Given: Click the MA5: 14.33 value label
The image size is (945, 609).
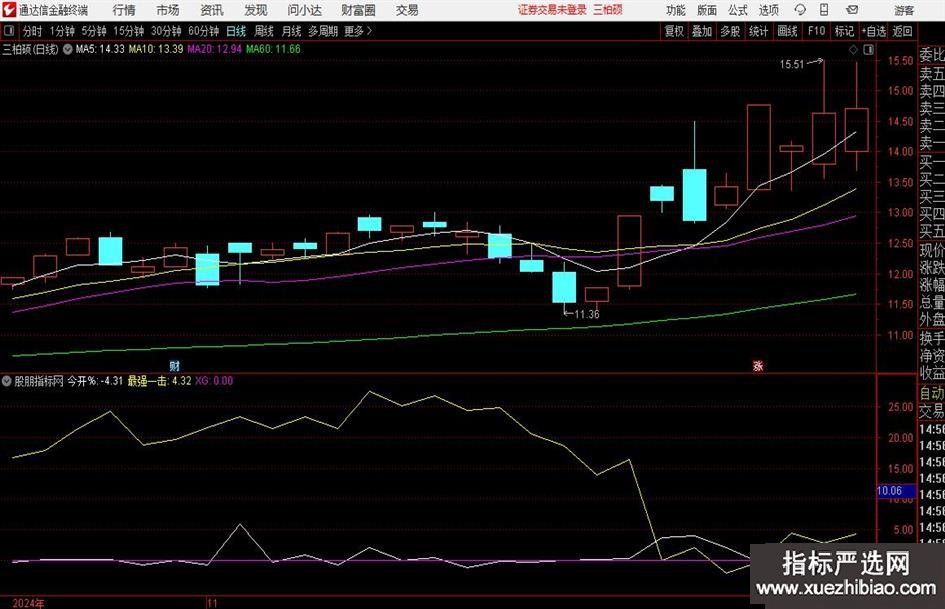Looking at the screenshot, I should (100, 49).
